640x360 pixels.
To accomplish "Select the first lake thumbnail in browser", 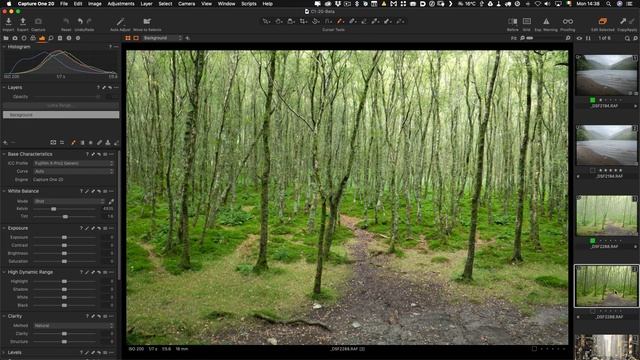I will (606, 75).
